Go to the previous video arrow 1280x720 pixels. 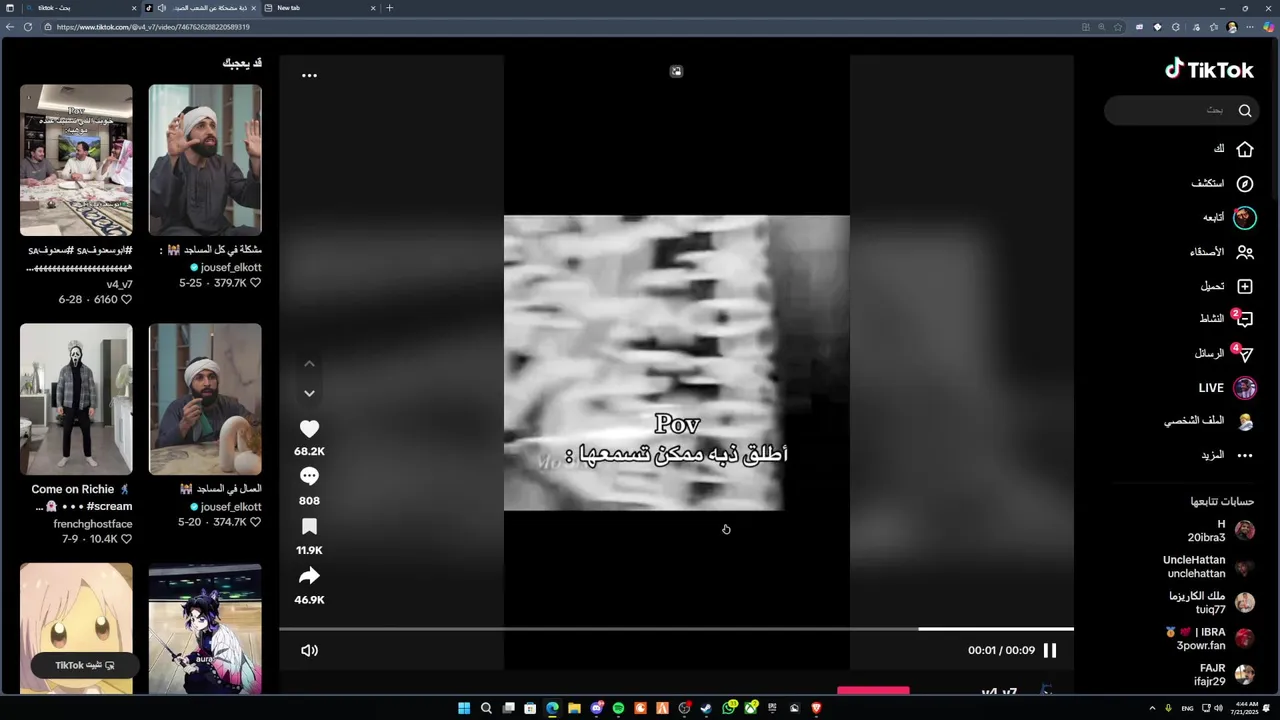click(309, 363)
